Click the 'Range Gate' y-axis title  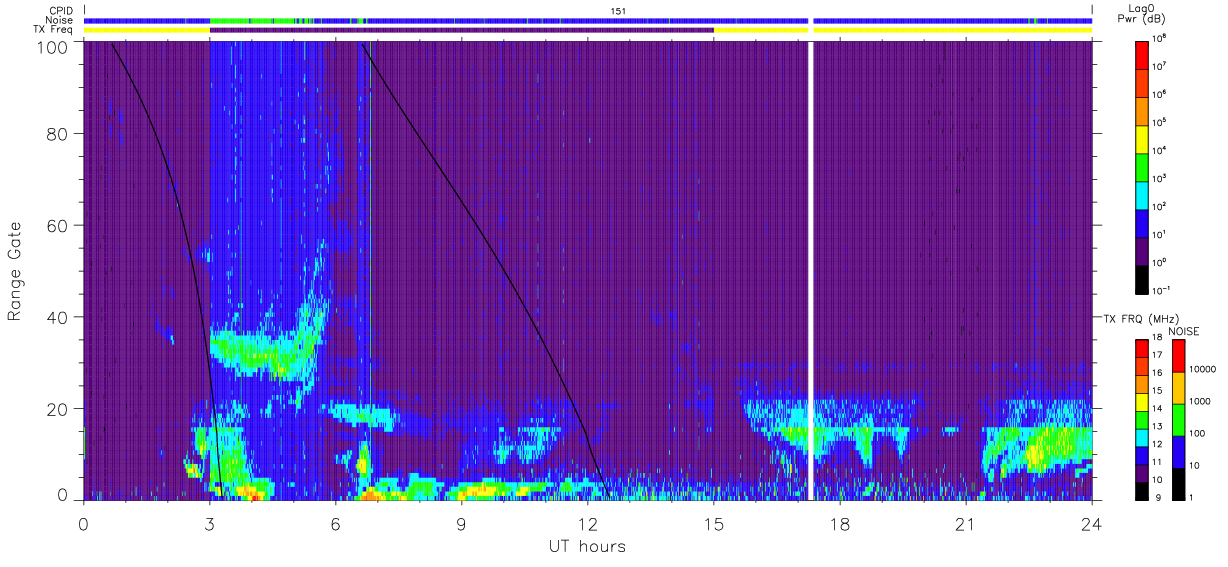tap(15, 272)
